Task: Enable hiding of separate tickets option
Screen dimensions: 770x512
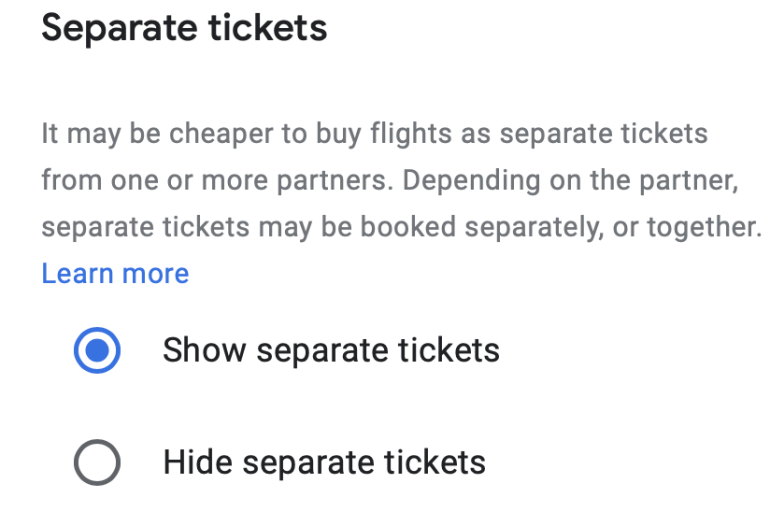Action: tap(97, 463)
